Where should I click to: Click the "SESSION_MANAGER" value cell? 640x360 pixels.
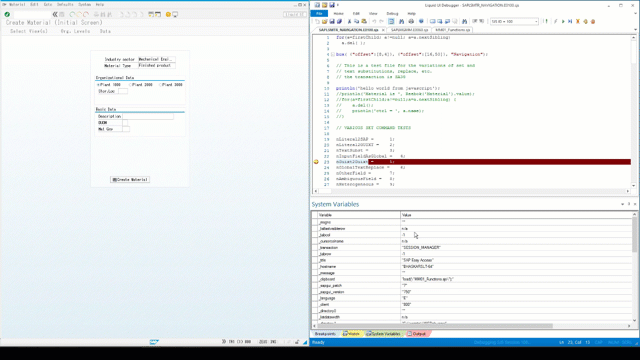[516, 247]
